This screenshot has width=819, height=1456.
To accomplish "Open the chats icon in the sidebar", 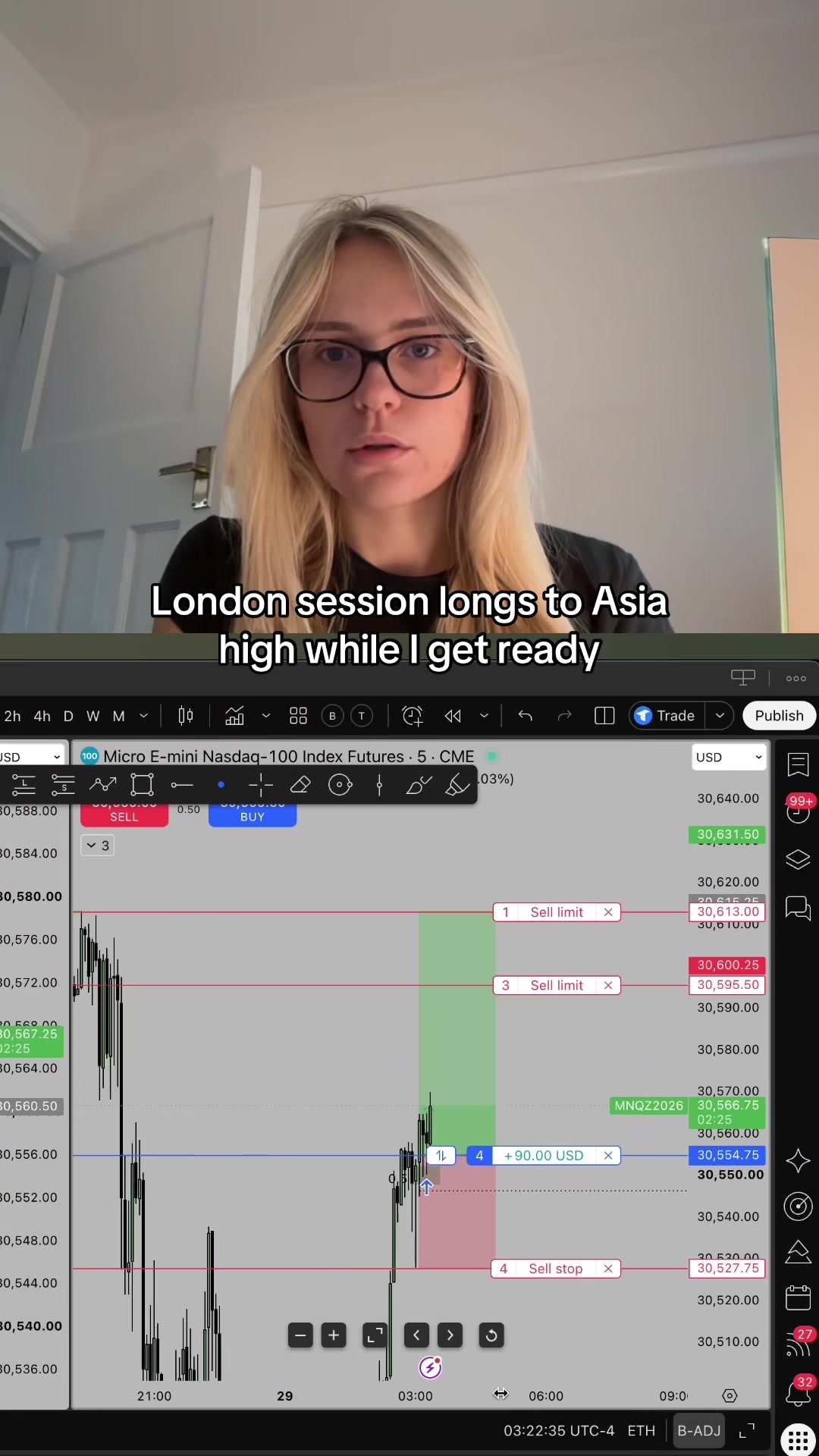I will click(798, 908).
